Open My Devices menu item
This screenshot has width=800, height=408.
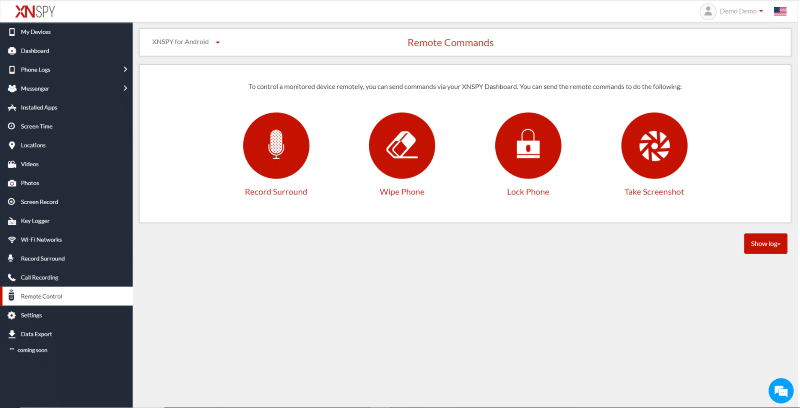(66, 32)
